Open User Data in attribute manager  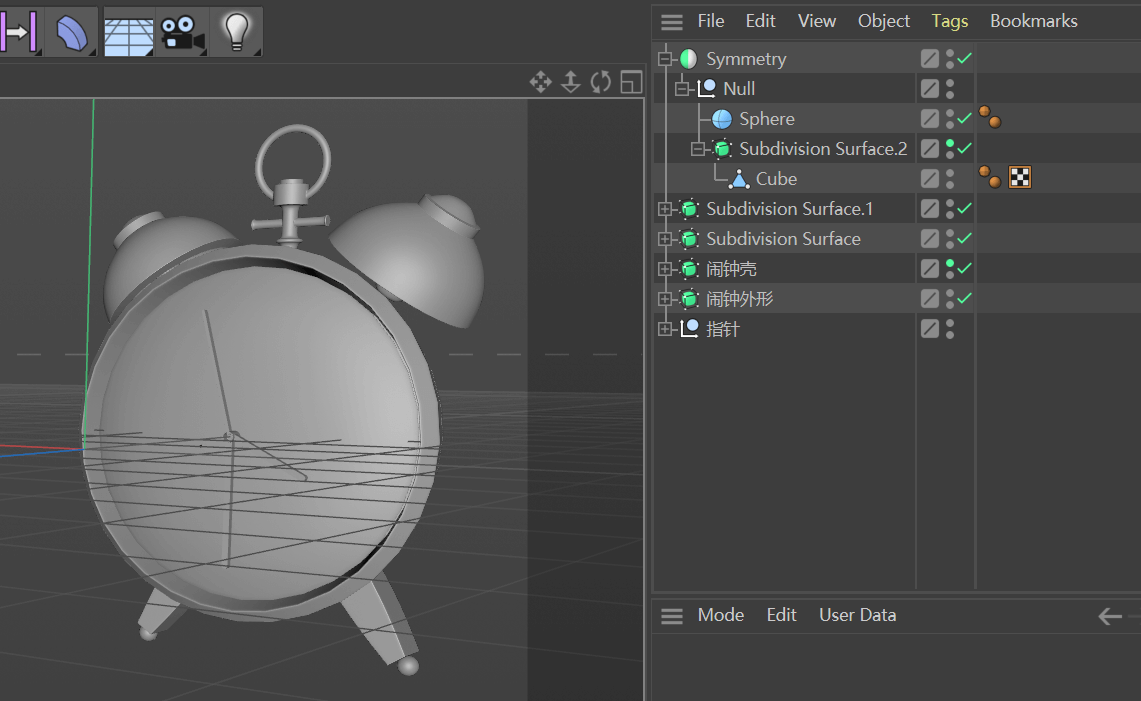pos(857,615)
